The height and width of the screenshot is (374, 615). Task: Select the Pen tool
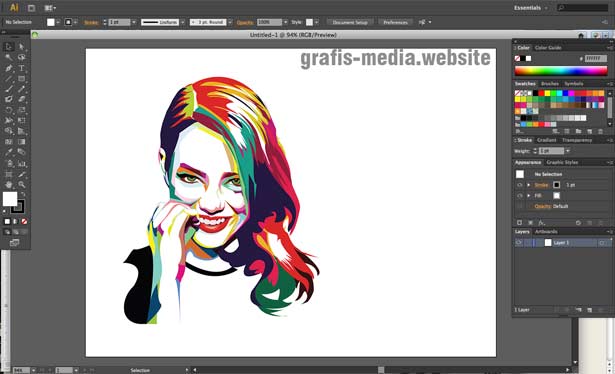(9, 68)
